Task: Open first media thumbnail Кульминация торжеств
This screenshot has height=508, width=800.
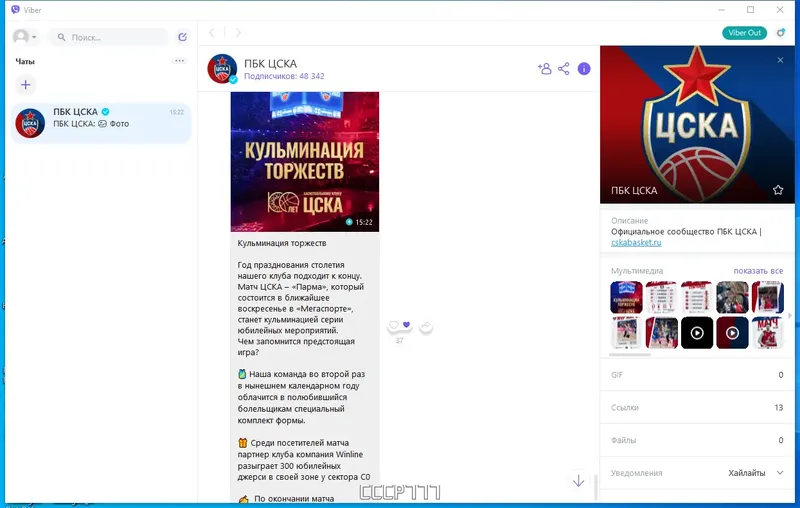Action: [x=626, y=297]
